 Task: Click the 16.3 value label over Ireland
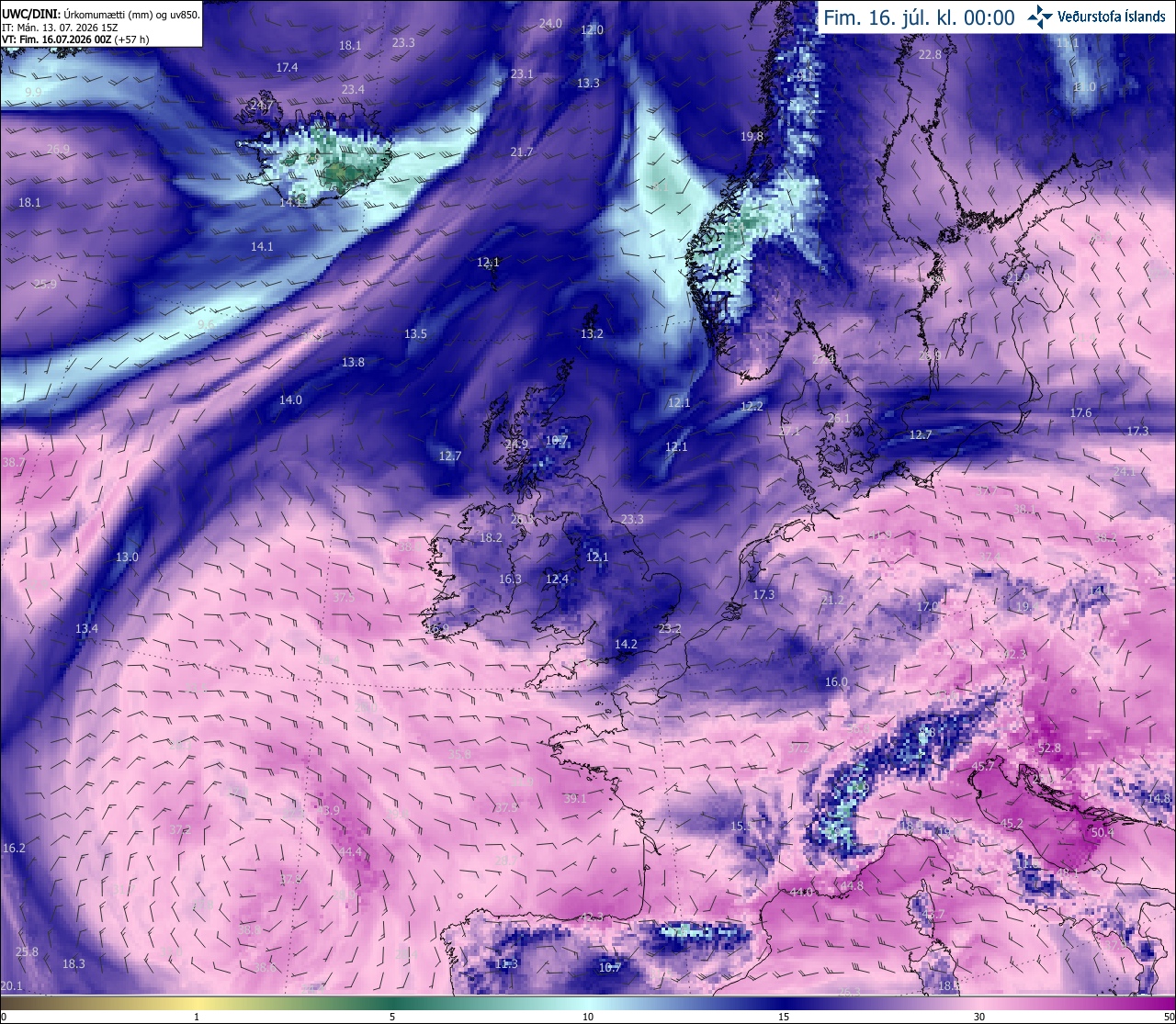510,580
